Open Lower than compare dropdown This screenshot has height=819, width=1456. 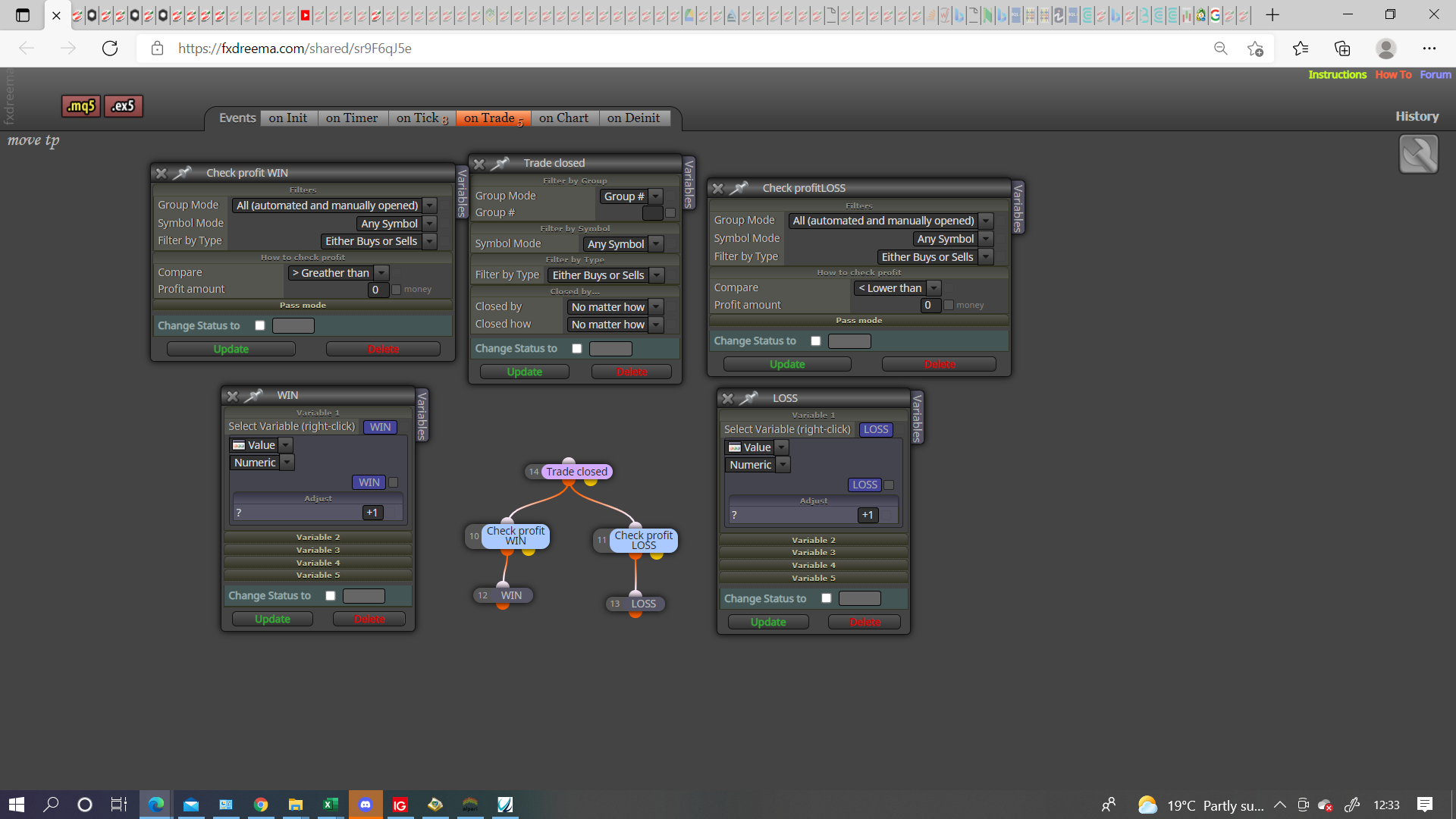897,288
